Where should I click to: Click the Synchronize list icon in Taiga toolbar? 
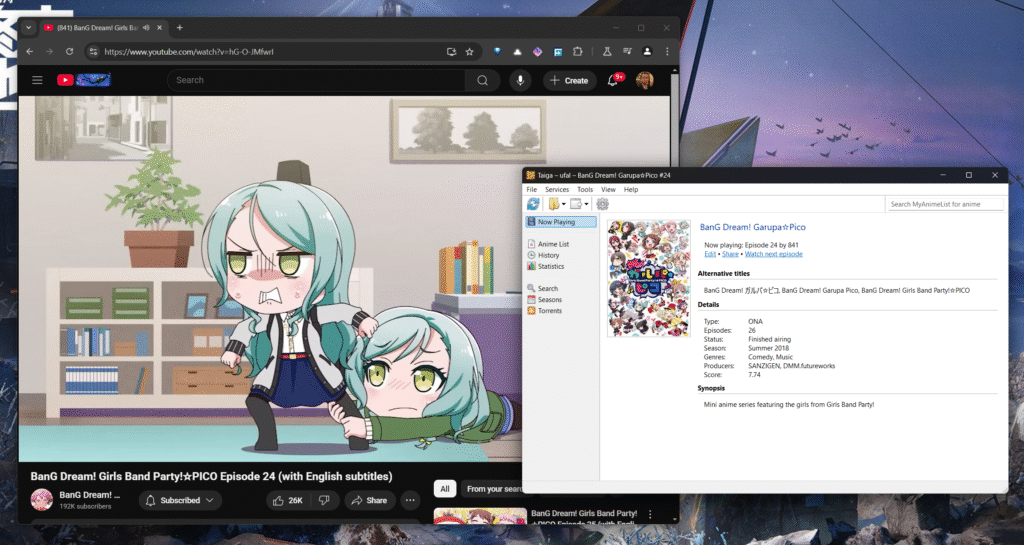click(x=534, y=204)
